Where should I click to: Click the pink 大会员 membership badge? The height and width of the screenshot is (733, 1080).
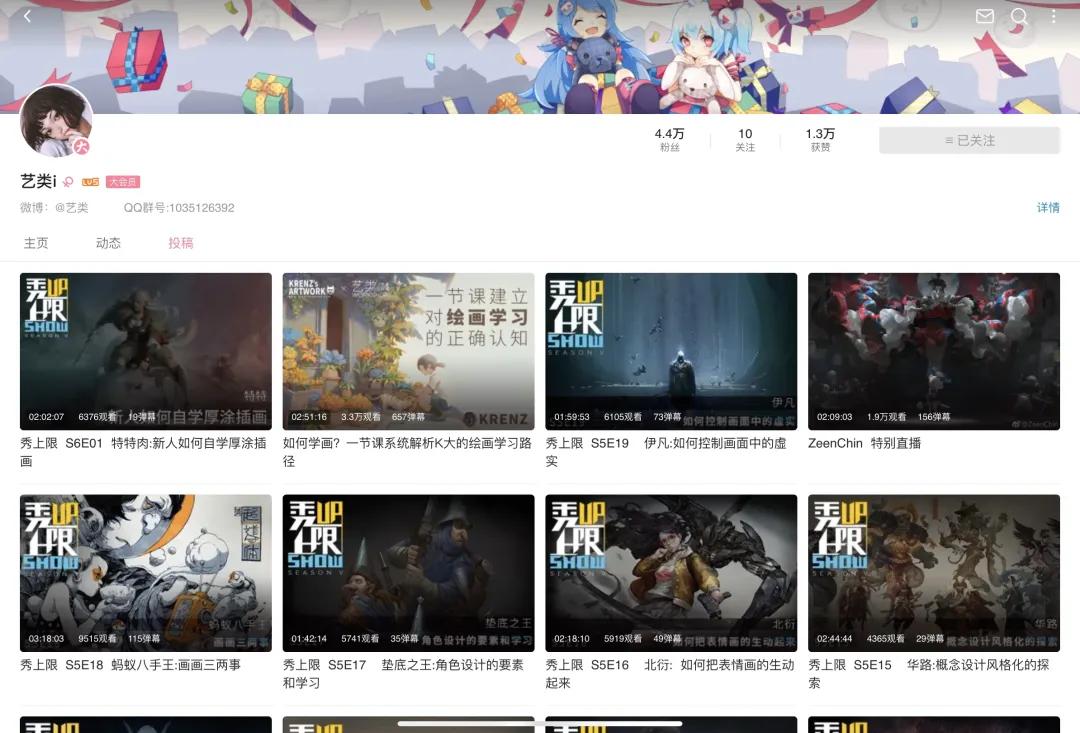point(123,182)
